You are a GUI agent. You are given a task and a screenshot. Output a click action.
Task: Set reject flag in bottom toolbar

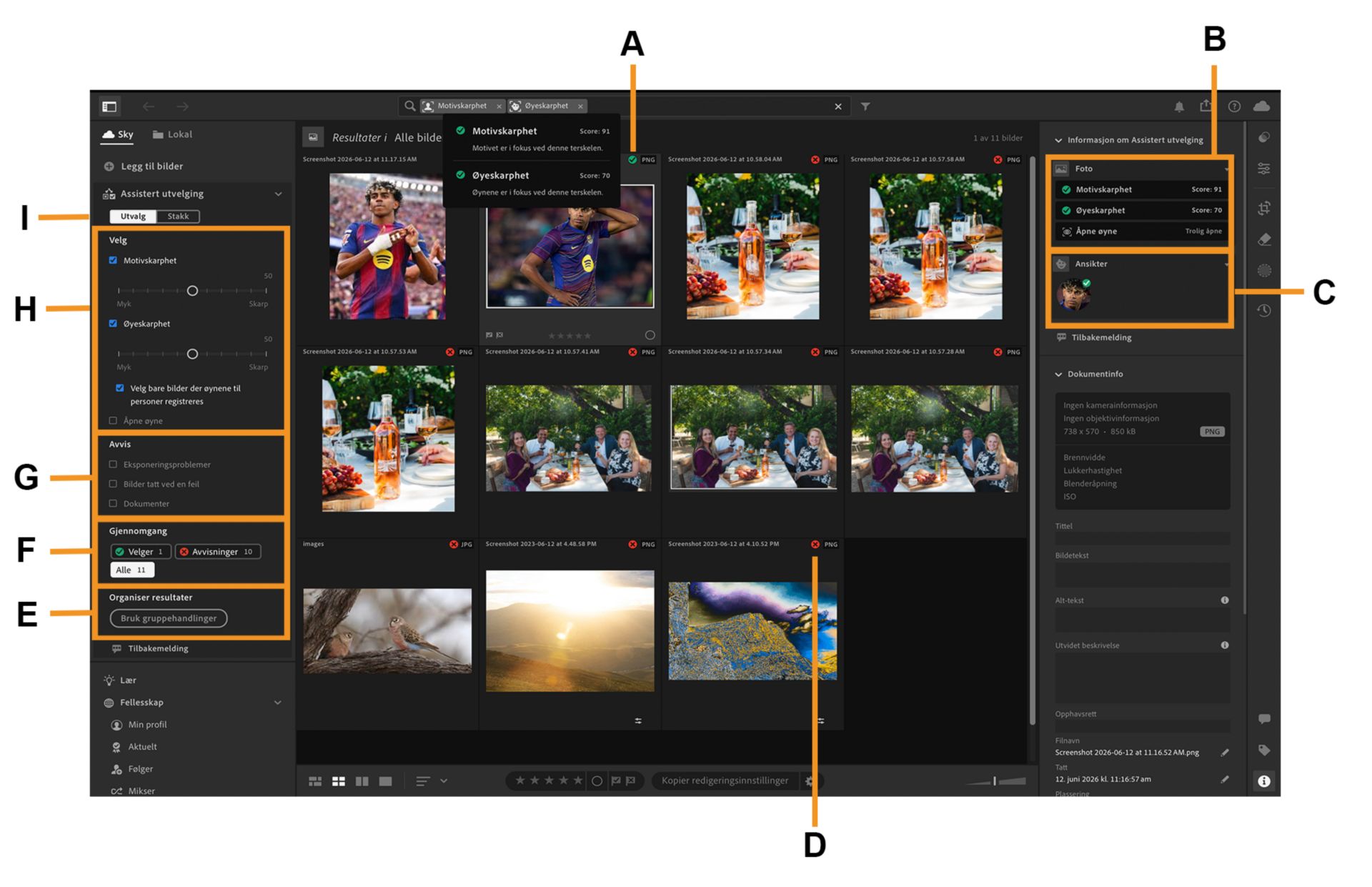tap(631, 781)
